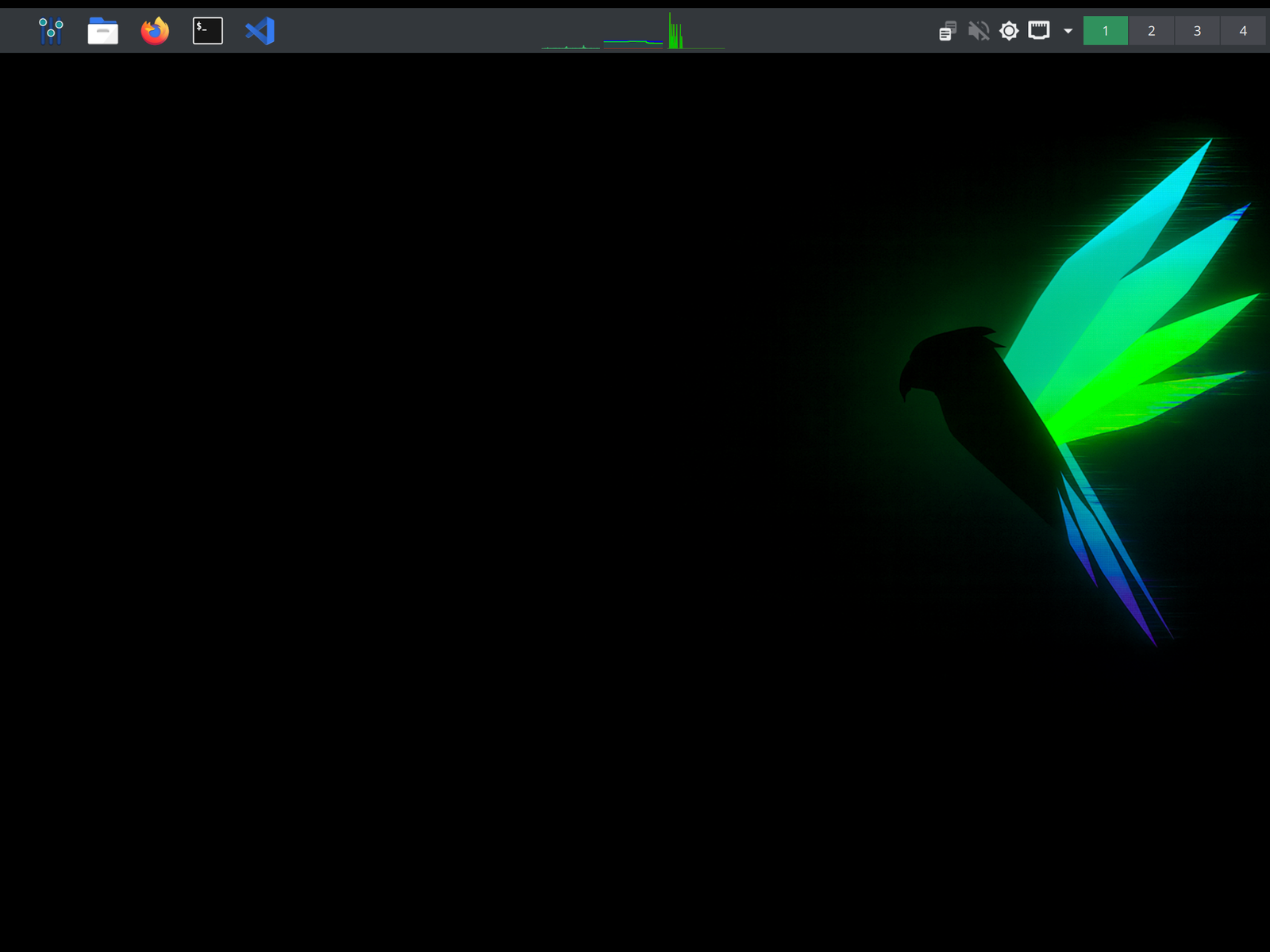The height and width of the screenshot is (952, 1270).
Task: Switch to workspace 2
Action: click(1151, 31)
